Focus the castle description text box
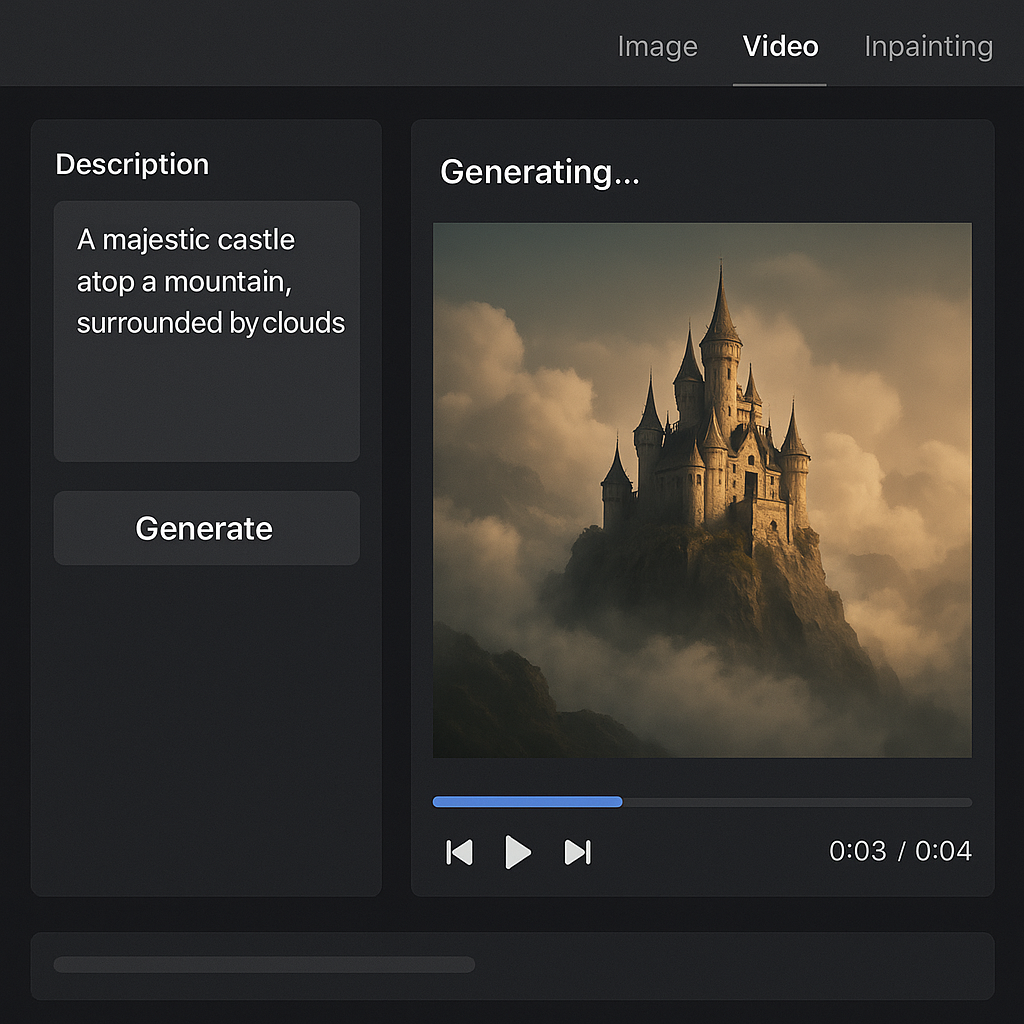The height and width of the screenshot is (1024, 1024). click(x=206, y=331)
